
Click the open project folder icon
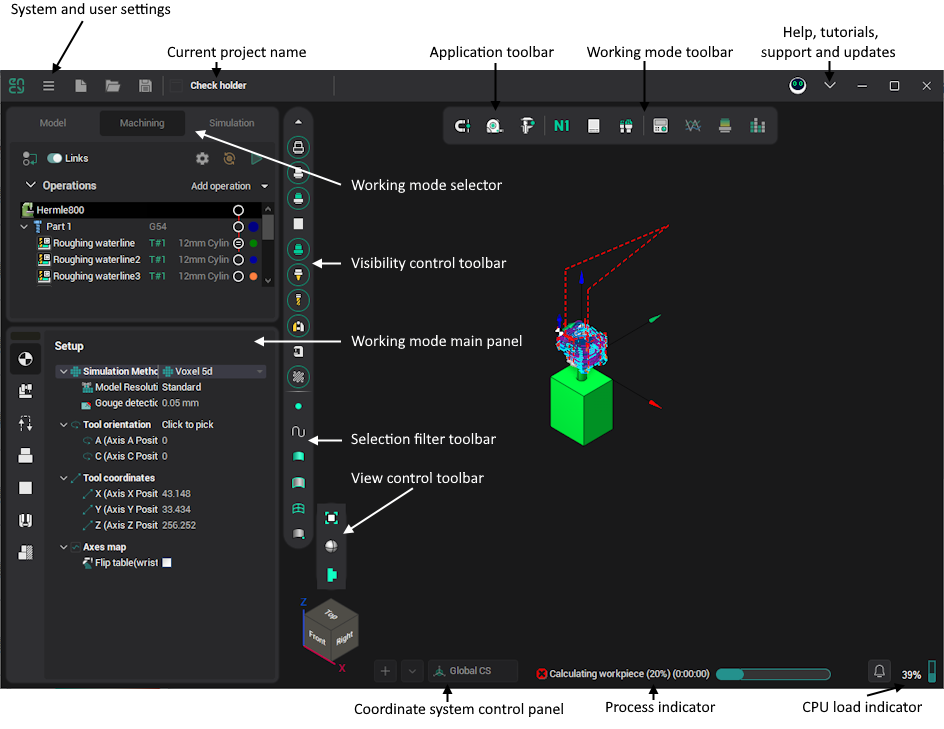click(113, 86)
